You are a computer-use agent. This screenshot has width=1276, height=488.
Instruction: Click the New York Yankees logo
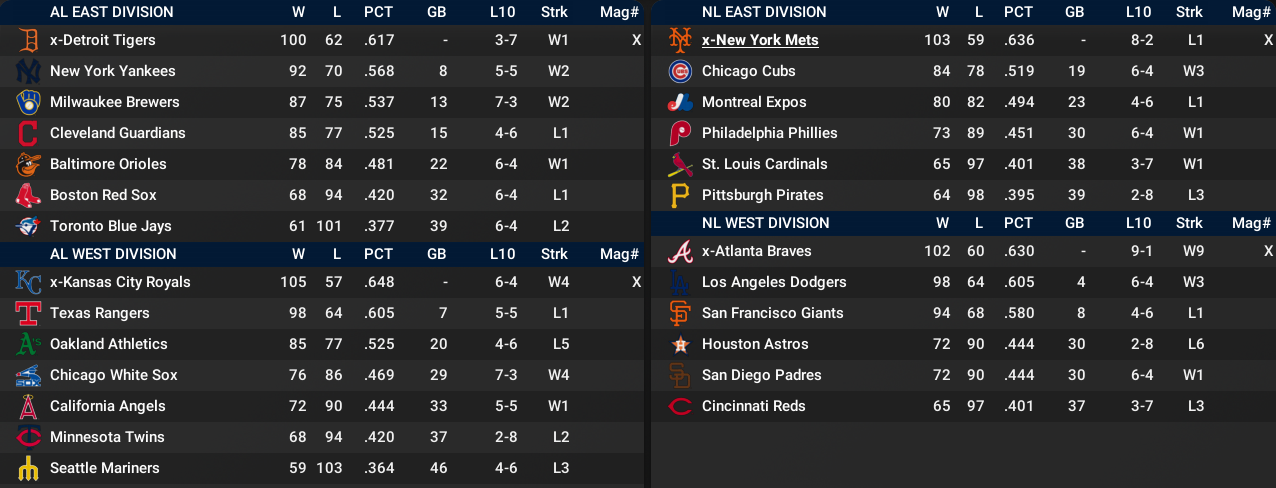click(x=28, y=72)
